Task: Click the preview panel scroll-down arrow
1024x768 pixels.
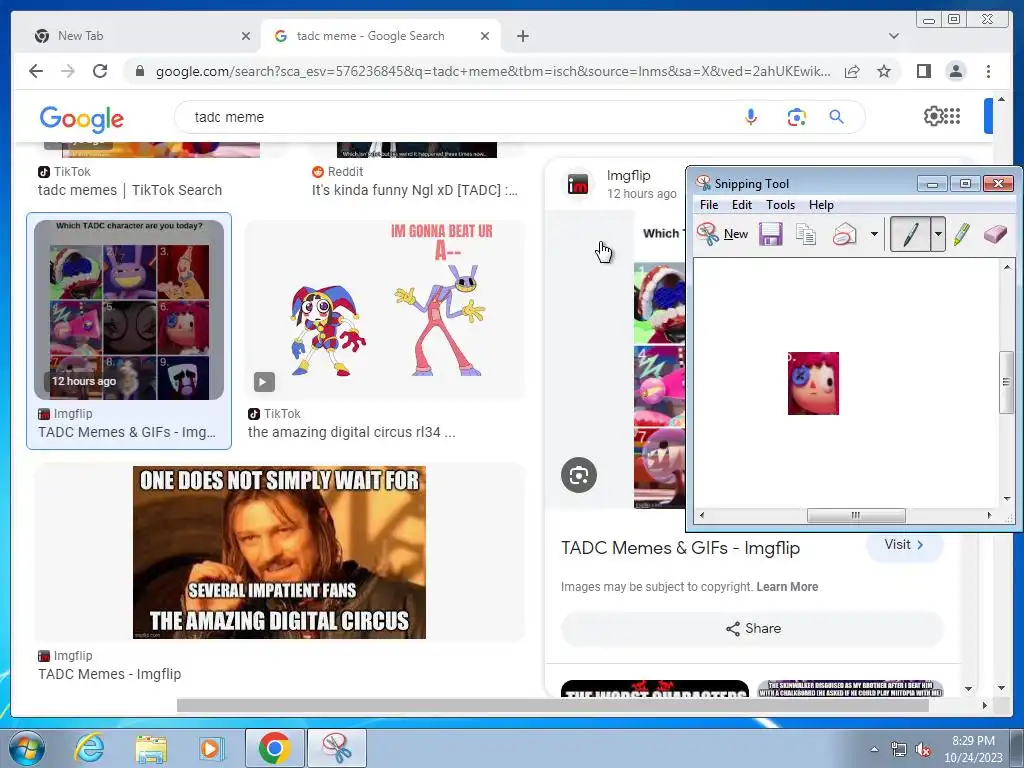Action: click(968, 688)
